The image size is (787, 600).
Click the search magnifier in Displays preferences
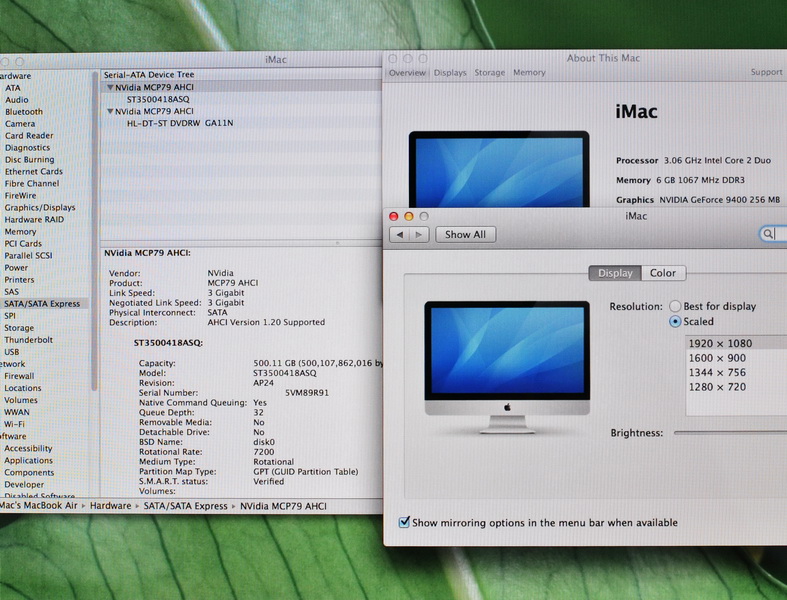point(767,233)
